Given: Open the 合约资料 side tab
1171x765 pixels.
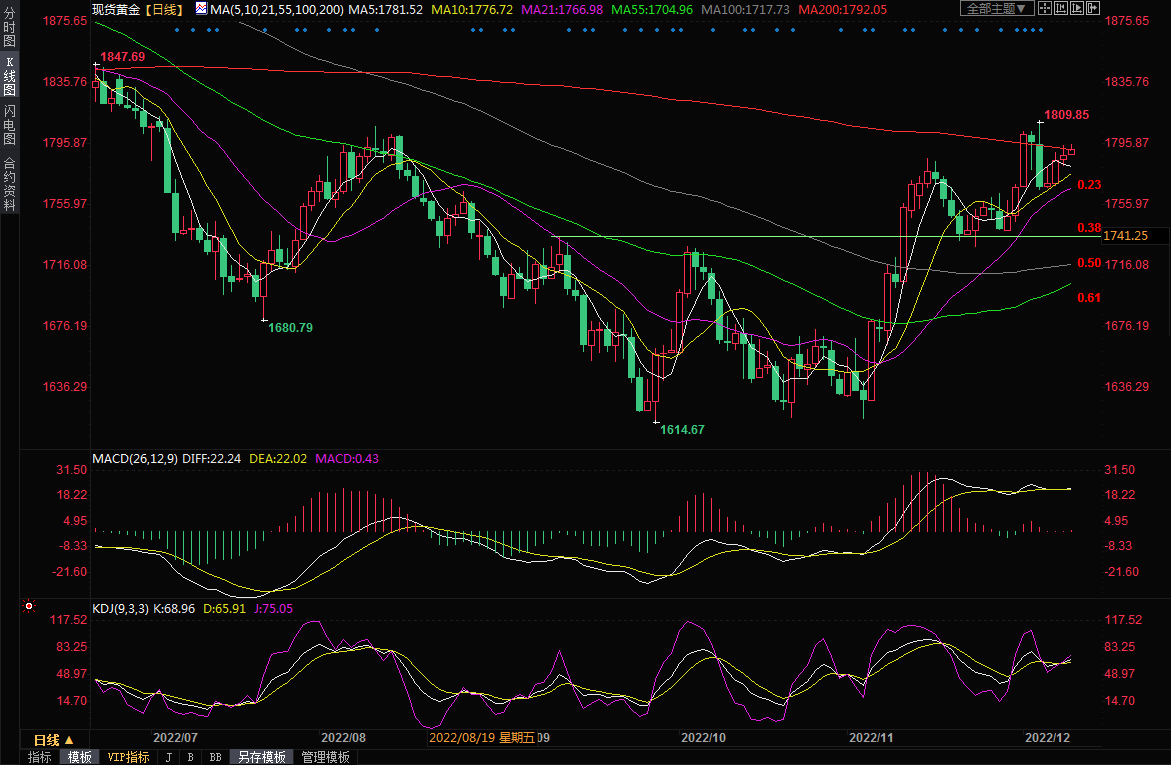Looking at the screenshot, I should 9,184.
